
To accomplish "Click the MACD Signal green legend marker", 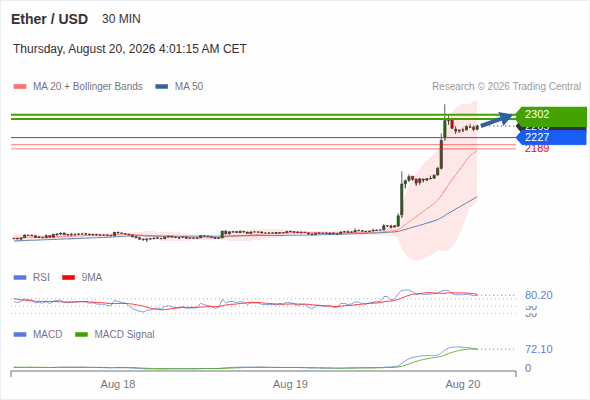I will (x=81, y=335).
